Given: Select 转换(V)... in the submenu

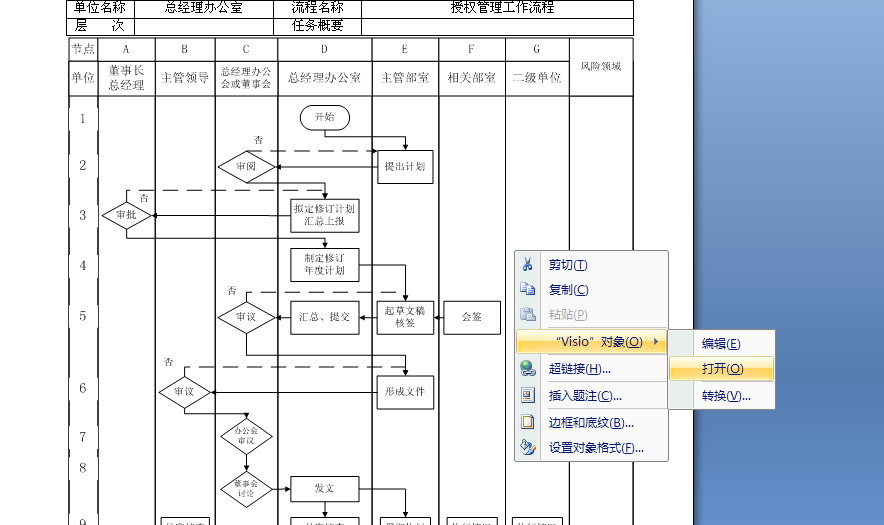Looking at the screenshot, I should tap(721, 396).
